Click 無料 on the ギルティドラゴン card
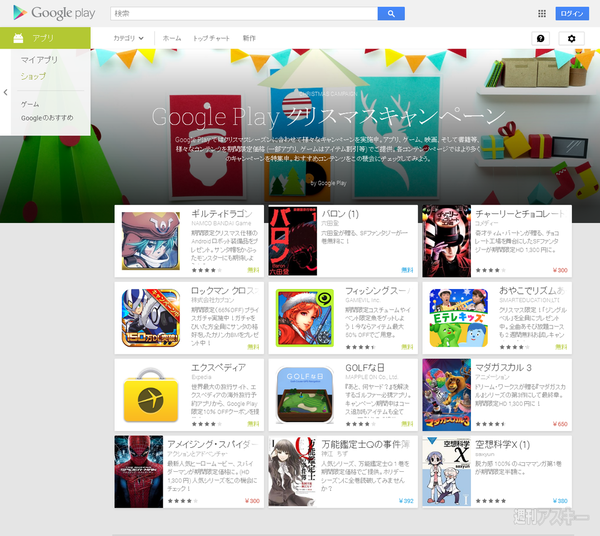This screenshot has width=600, height=536. [x=253, y=270]
